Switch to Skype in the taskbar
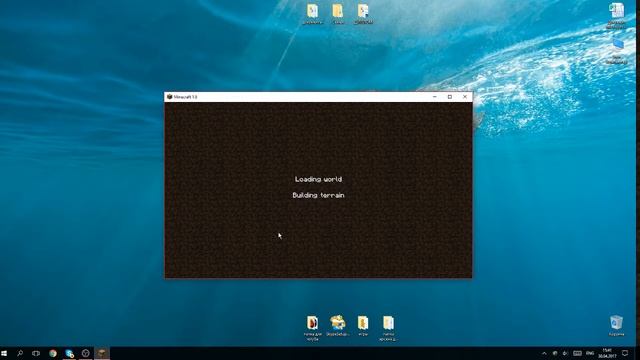The width and height of the screenshot is (640, 360). tap(69, 353)
